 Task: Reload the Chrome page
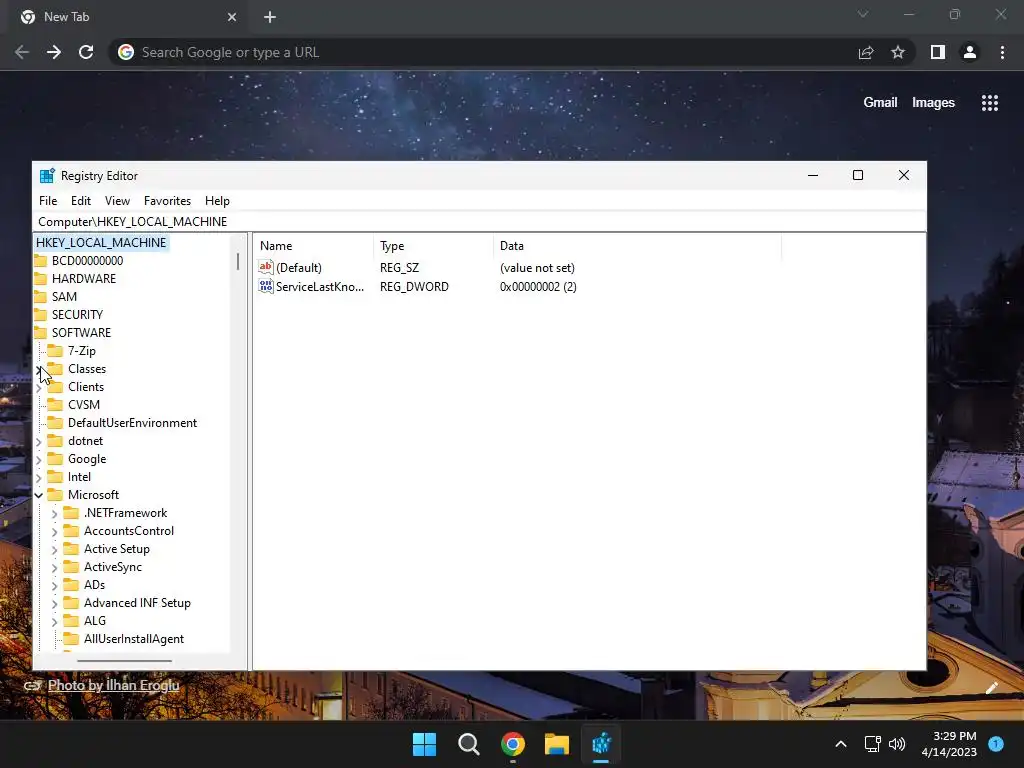(86, 52)
